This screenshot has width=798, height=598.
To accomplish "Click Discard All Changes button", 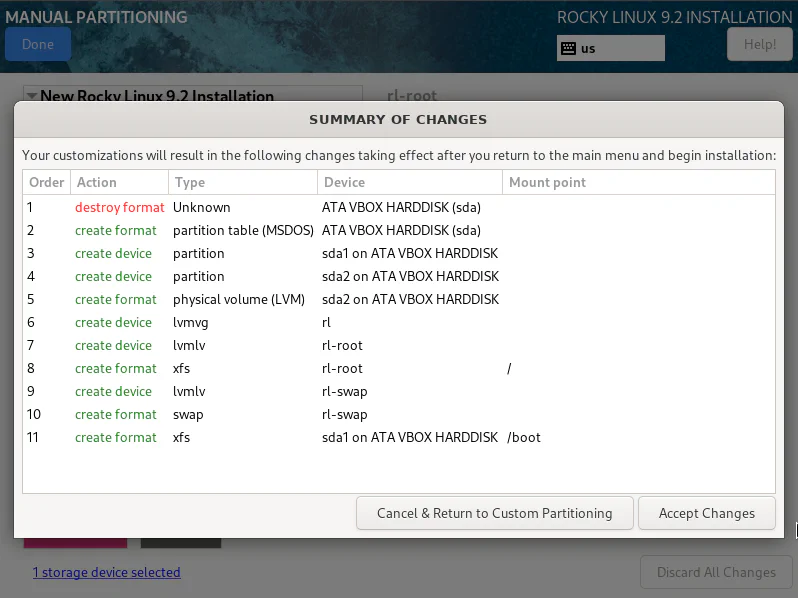I will pyautogui.click(x=716, y=572).
